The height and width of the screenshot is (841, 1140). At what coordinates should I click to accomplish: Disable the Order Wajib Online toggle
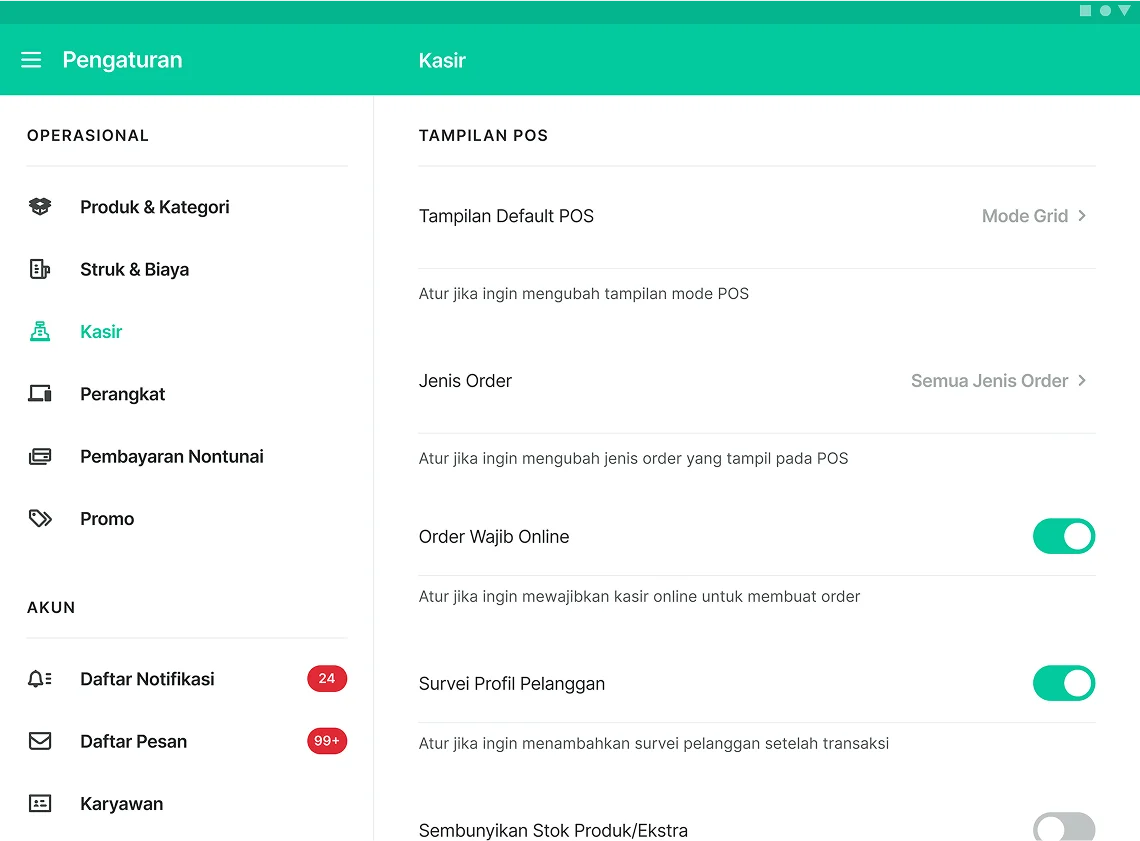pyautogui.click(x=1063, y=536)
